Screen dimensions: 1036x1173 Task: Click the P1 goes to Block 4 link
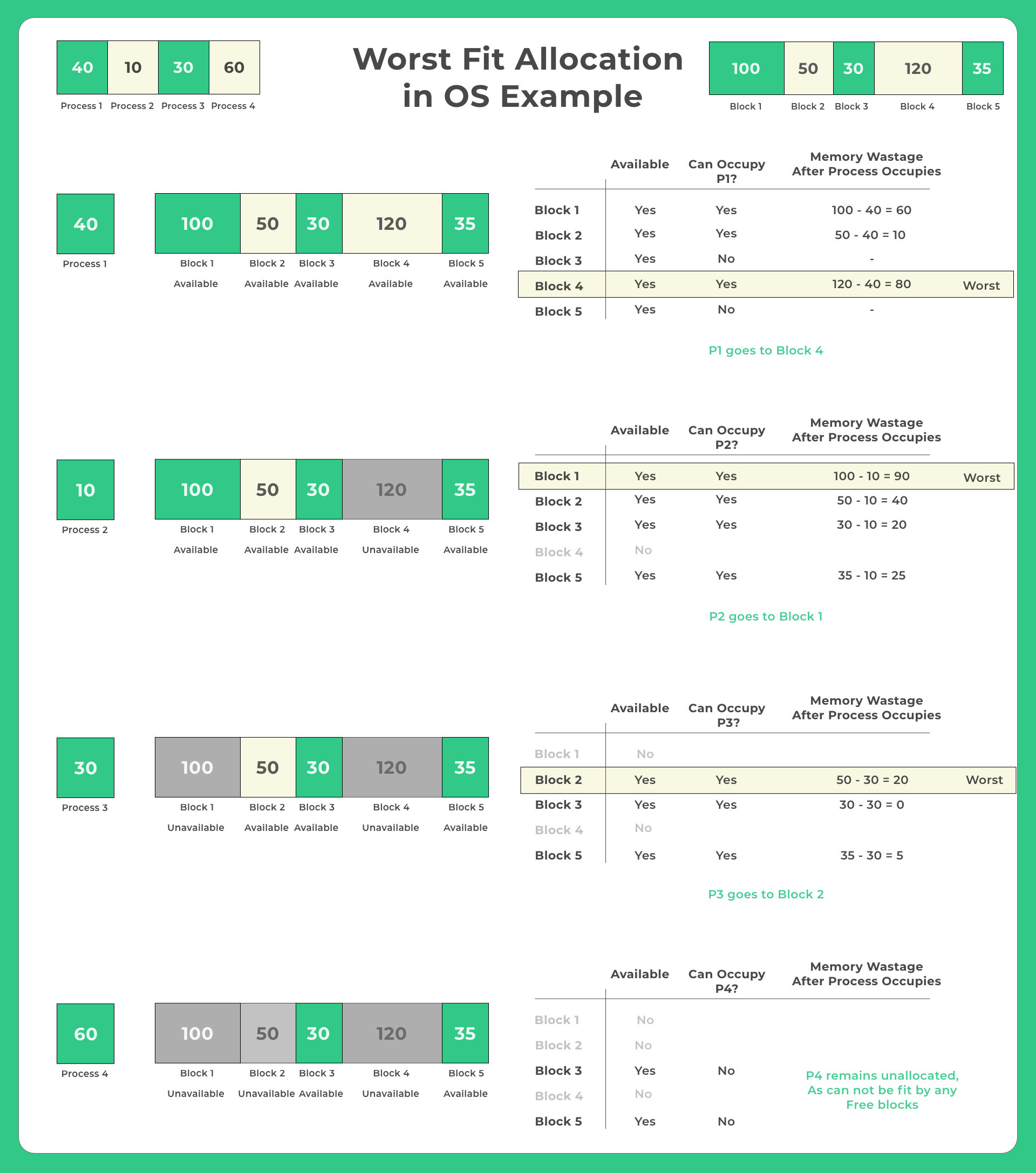click(766, 350)
